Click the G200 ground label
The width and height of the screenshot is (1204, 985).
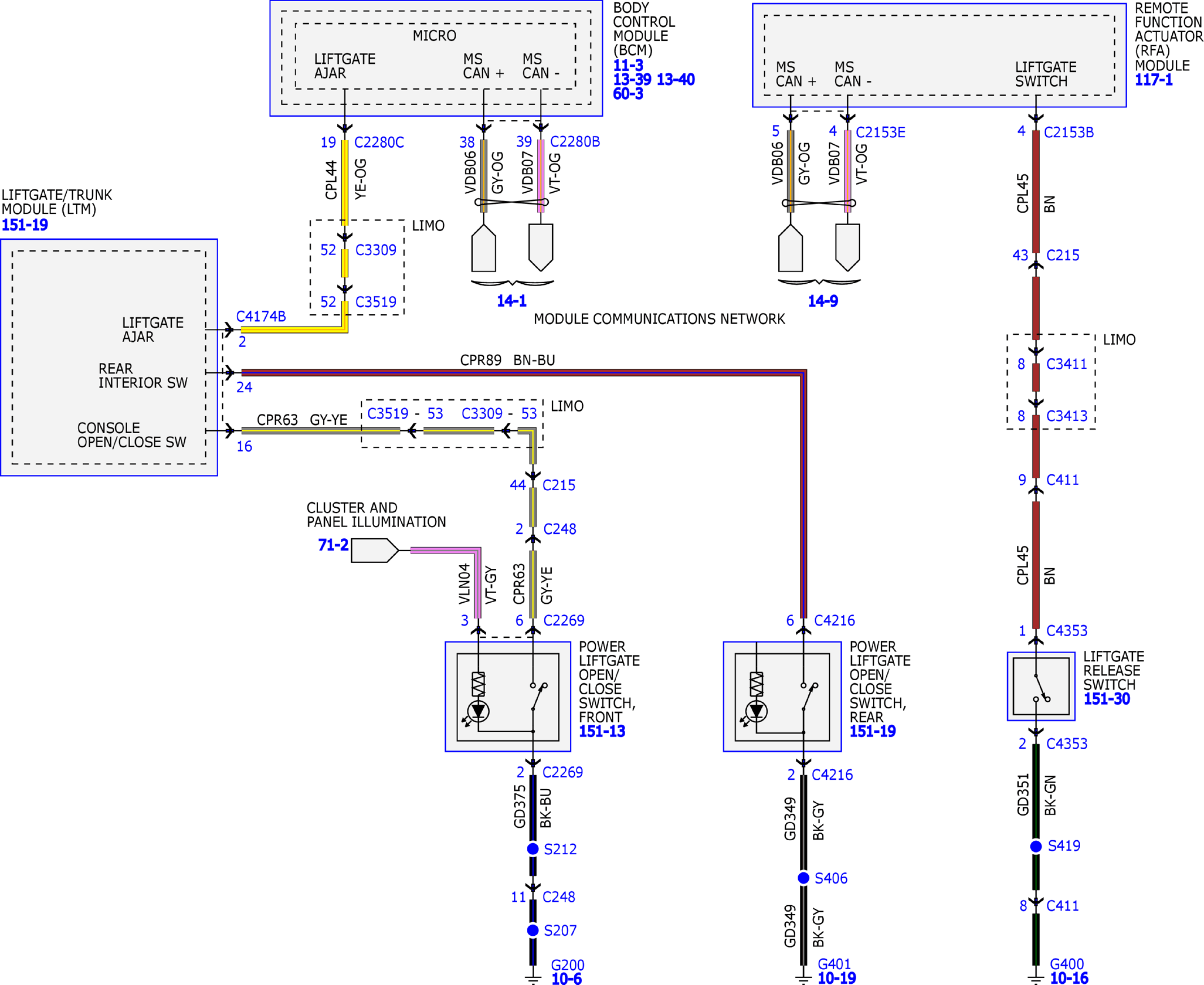(x=568, y=965)
